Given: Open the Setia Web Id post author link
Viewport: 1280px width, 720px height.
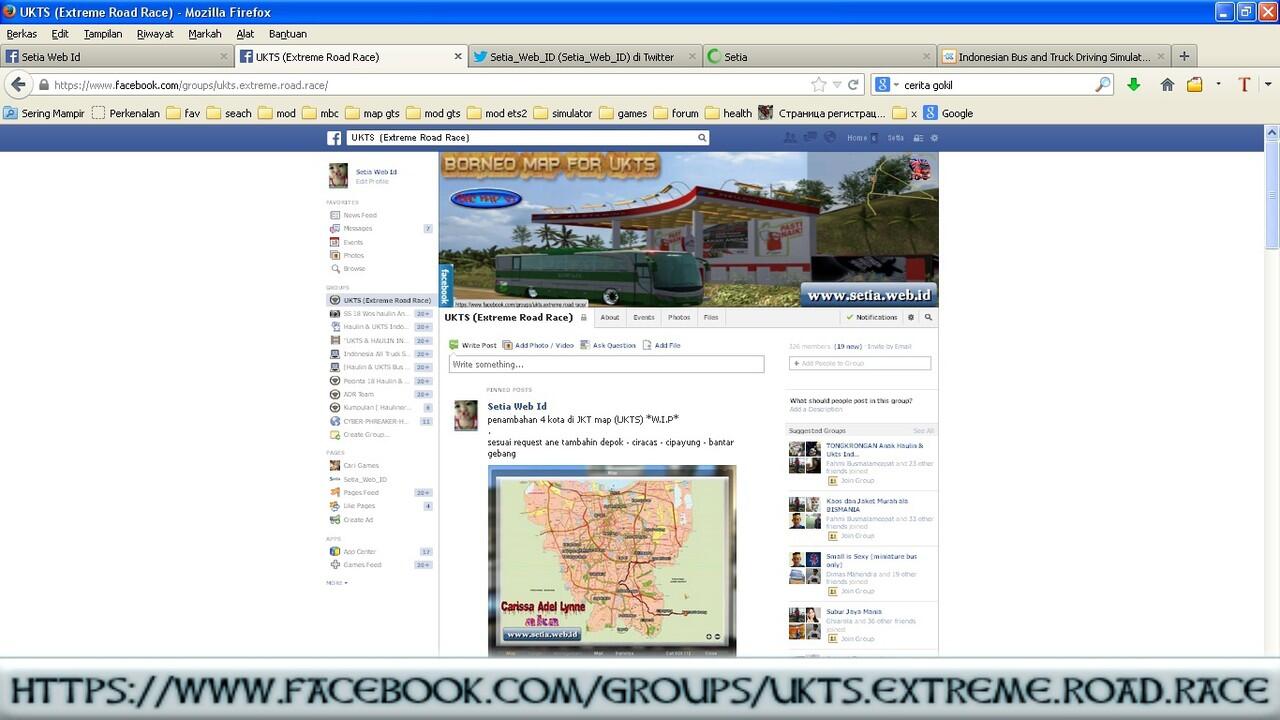Looking at the screenshot, I should [x=517, y=406].
